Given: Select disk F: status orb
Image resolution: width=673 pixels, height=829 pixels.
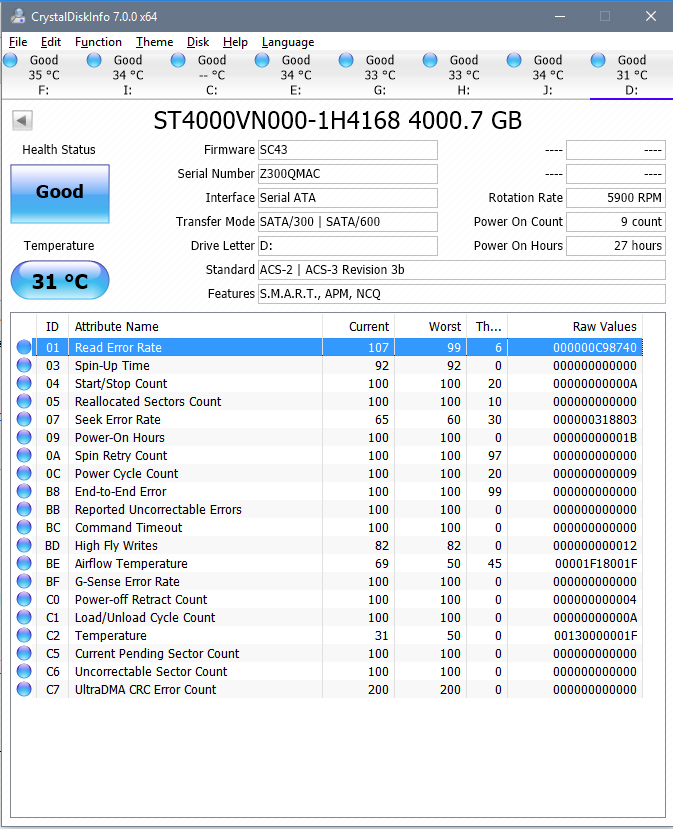Looking at the screenshot, I should [11, 60].
